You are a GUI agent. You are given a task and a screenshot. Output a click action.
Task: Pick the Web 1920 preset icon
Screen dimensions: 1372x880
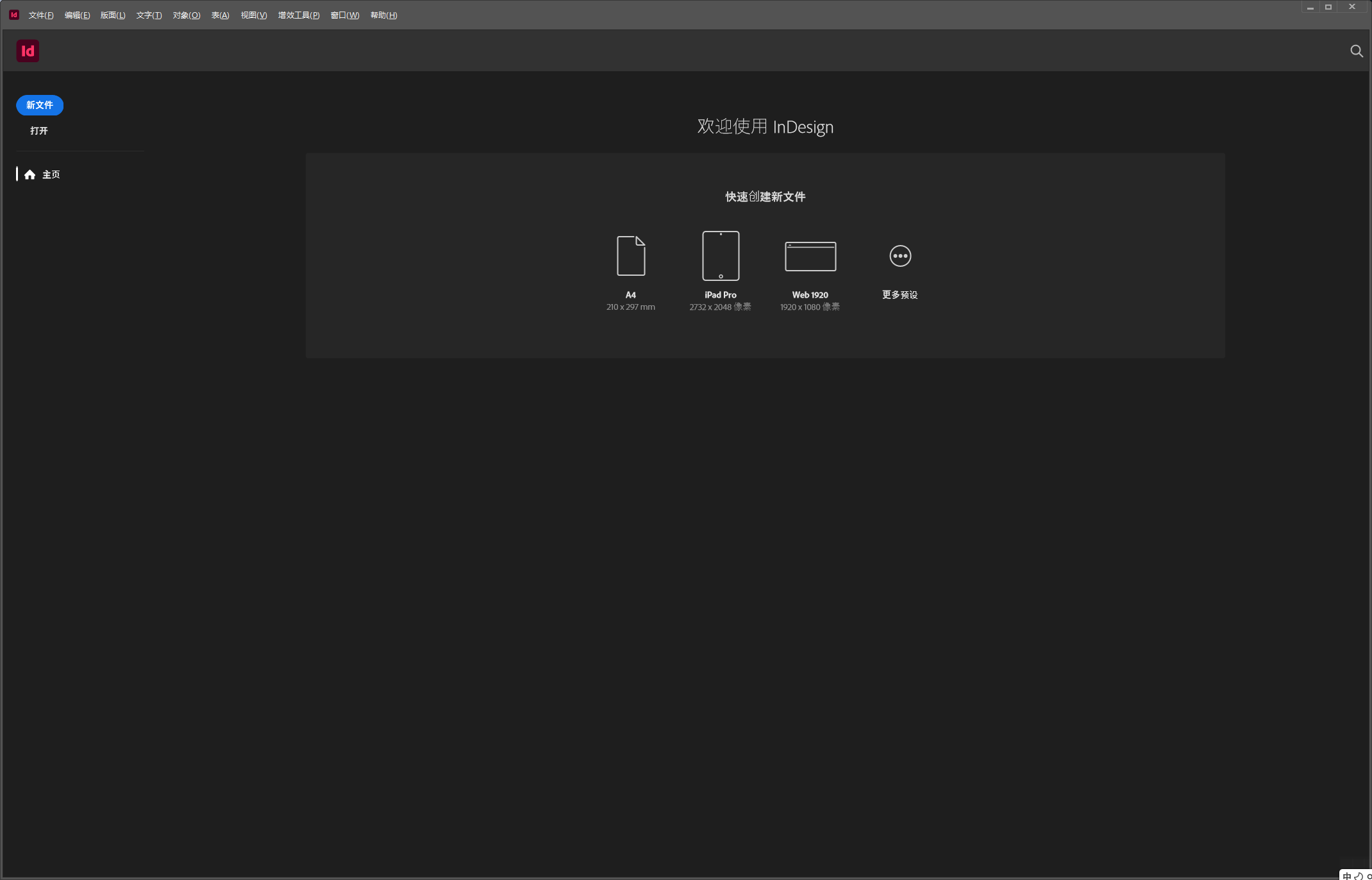[x=810, y=256]
